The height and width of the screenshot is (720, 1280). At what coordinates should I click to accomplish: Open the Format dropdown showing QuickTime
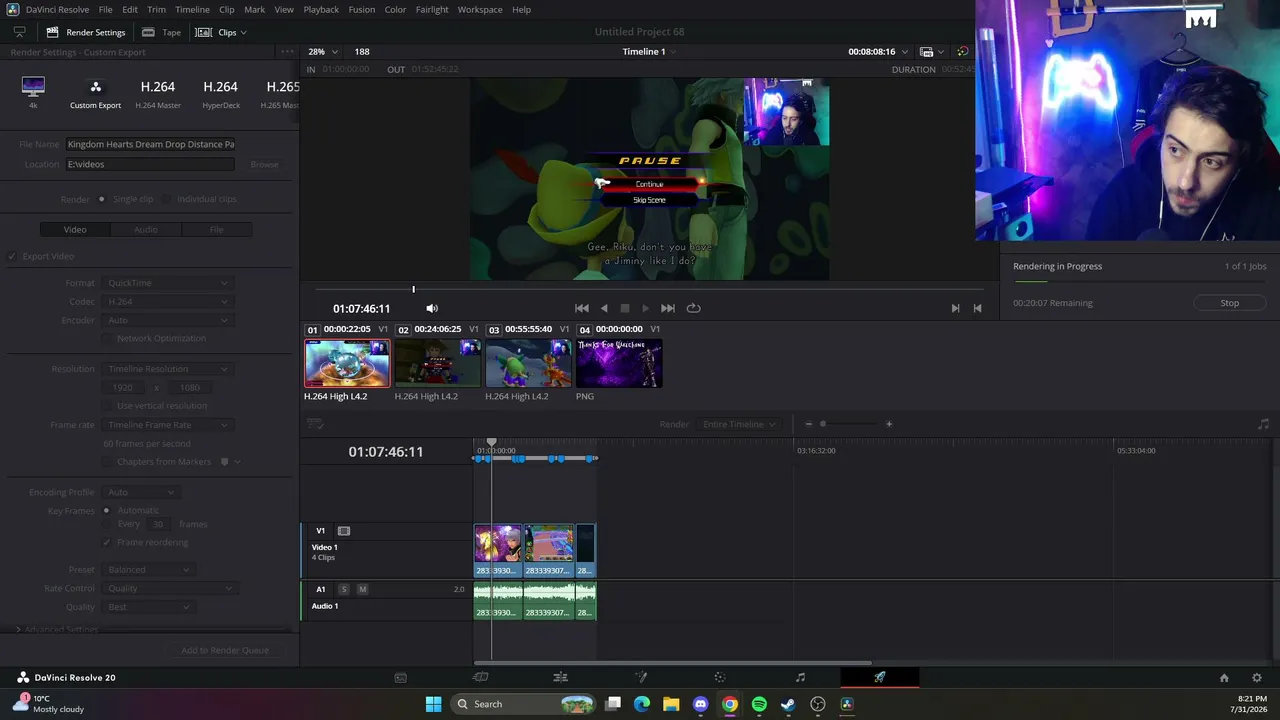[167, 283]
